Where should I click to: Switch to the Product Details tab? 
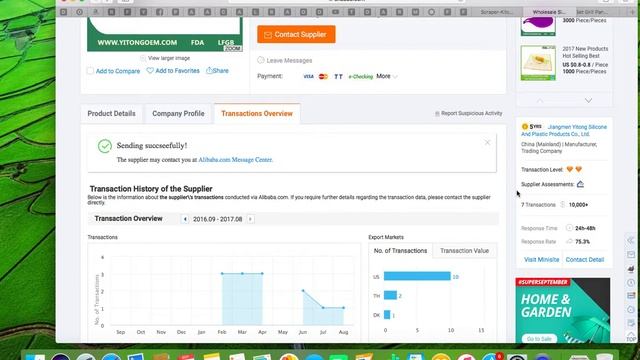click(x=111, y=113)
